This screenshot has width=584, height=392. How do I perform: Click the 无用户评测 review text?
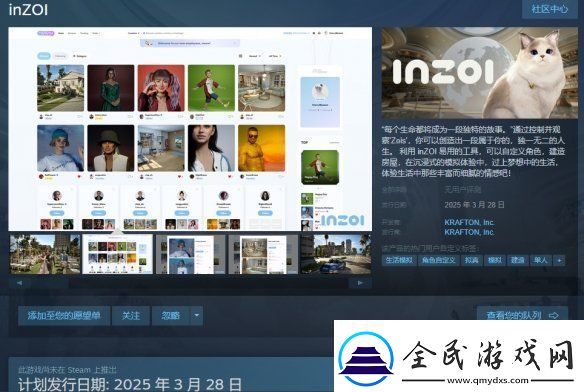[463, 190]
